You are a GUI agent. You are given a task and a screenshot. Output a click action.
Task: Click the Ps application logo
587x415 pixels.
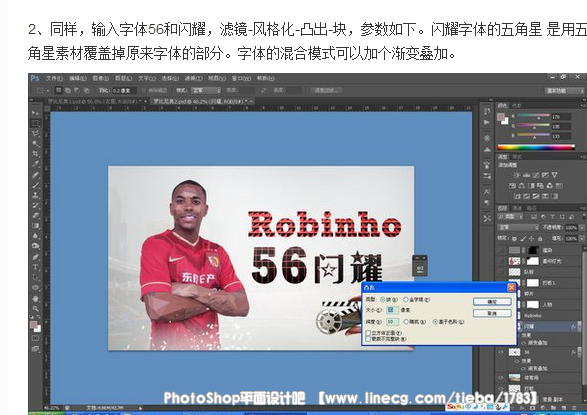pos(35,78)
